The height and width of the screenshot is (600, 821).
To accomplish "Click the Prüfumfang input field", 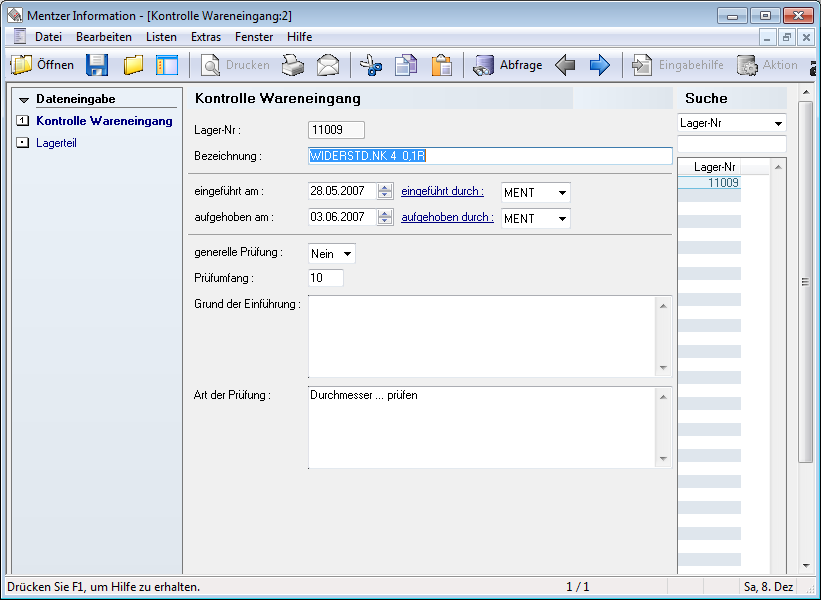I will pyautogui.click(x=326, y=278).
